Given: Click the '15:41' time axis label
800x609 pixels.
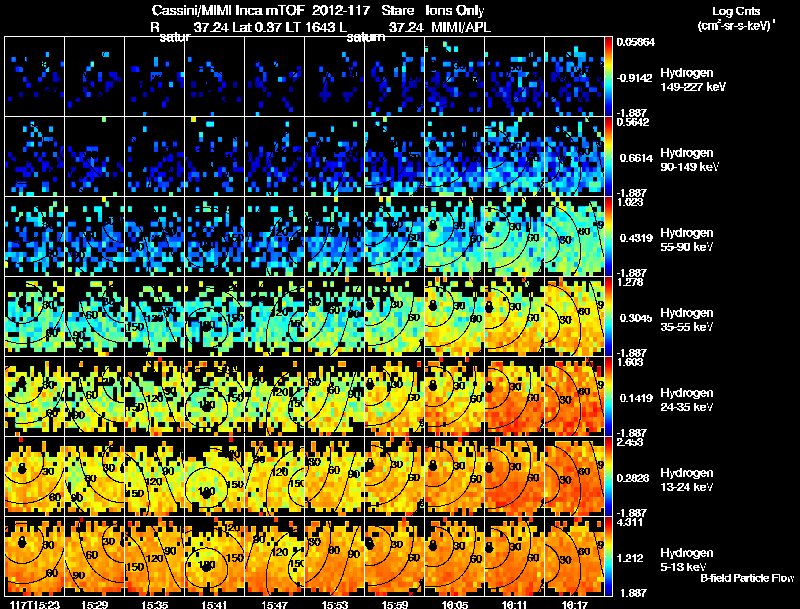Looking at the screenshot, I should [x=214, y=604].
